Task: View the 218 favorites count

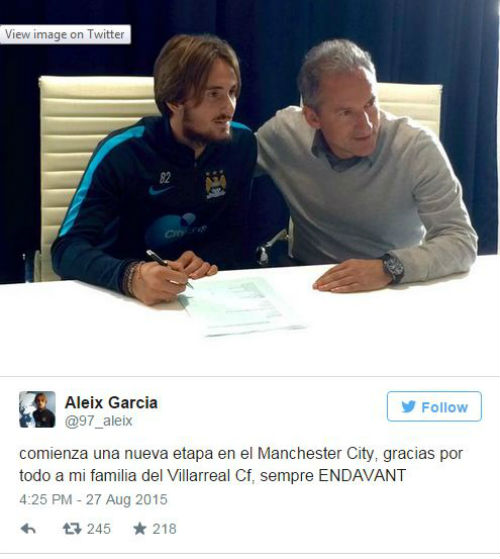Action: click(164, 529)
